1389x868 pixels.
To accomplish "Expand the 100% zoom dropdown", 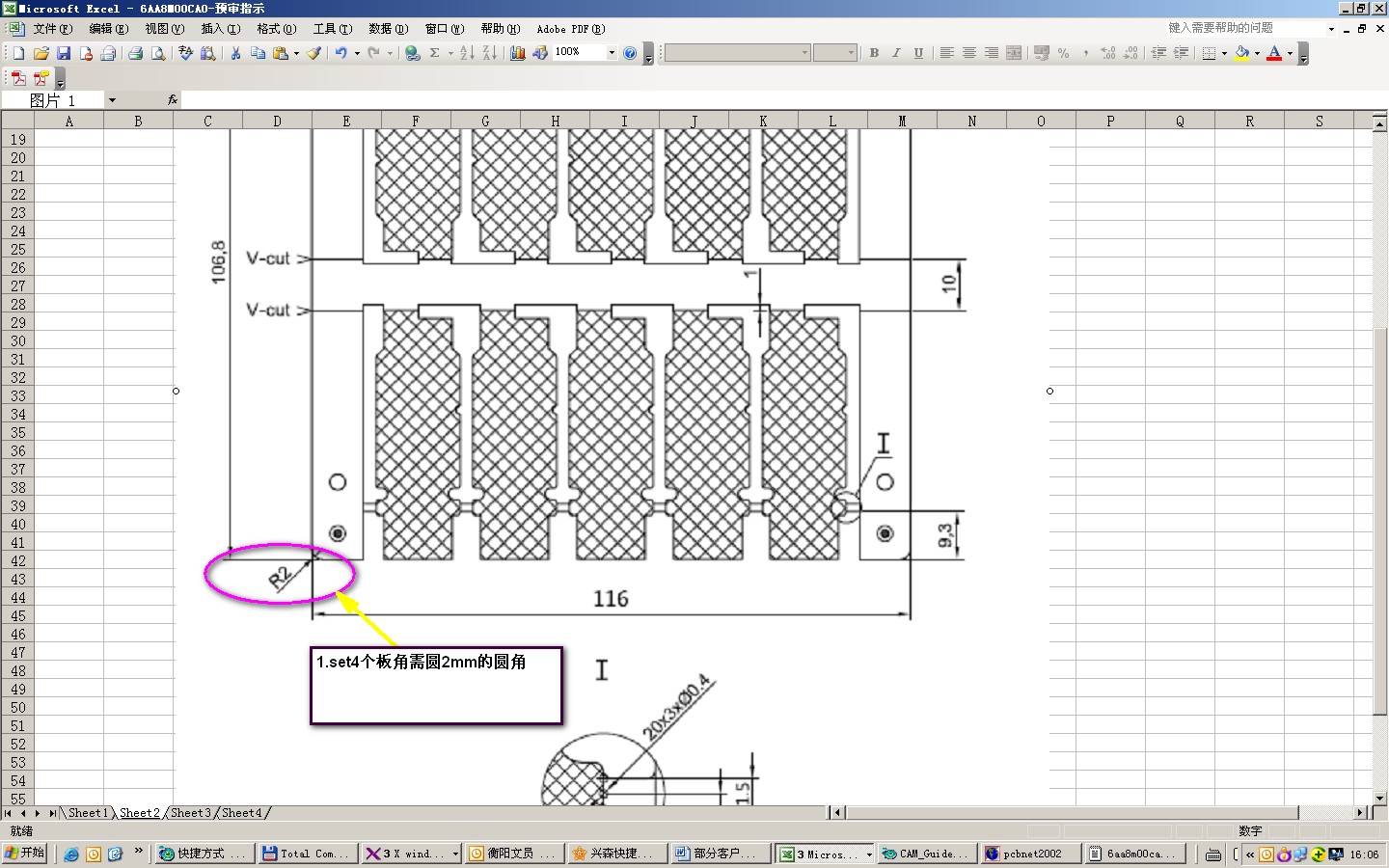I will [x=612, y=53].
